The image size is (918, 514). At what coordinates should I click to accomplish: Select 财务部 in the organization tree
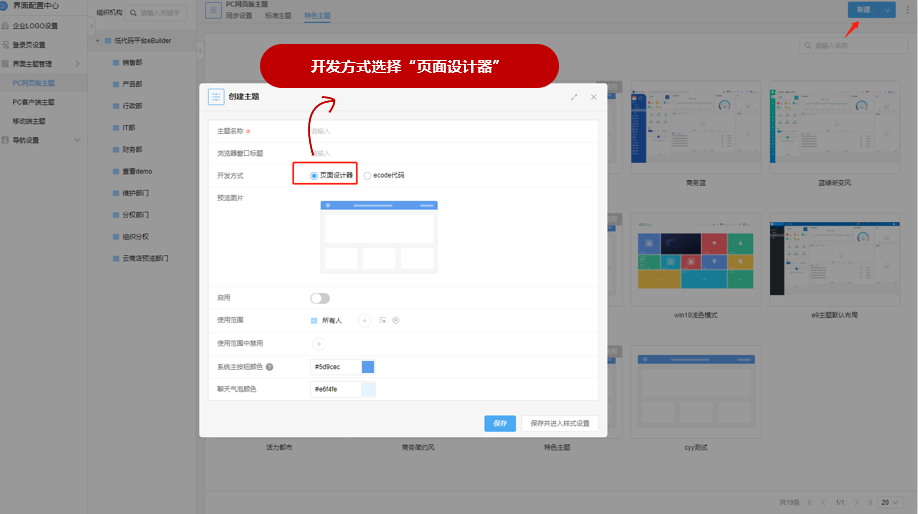[132, 150]
